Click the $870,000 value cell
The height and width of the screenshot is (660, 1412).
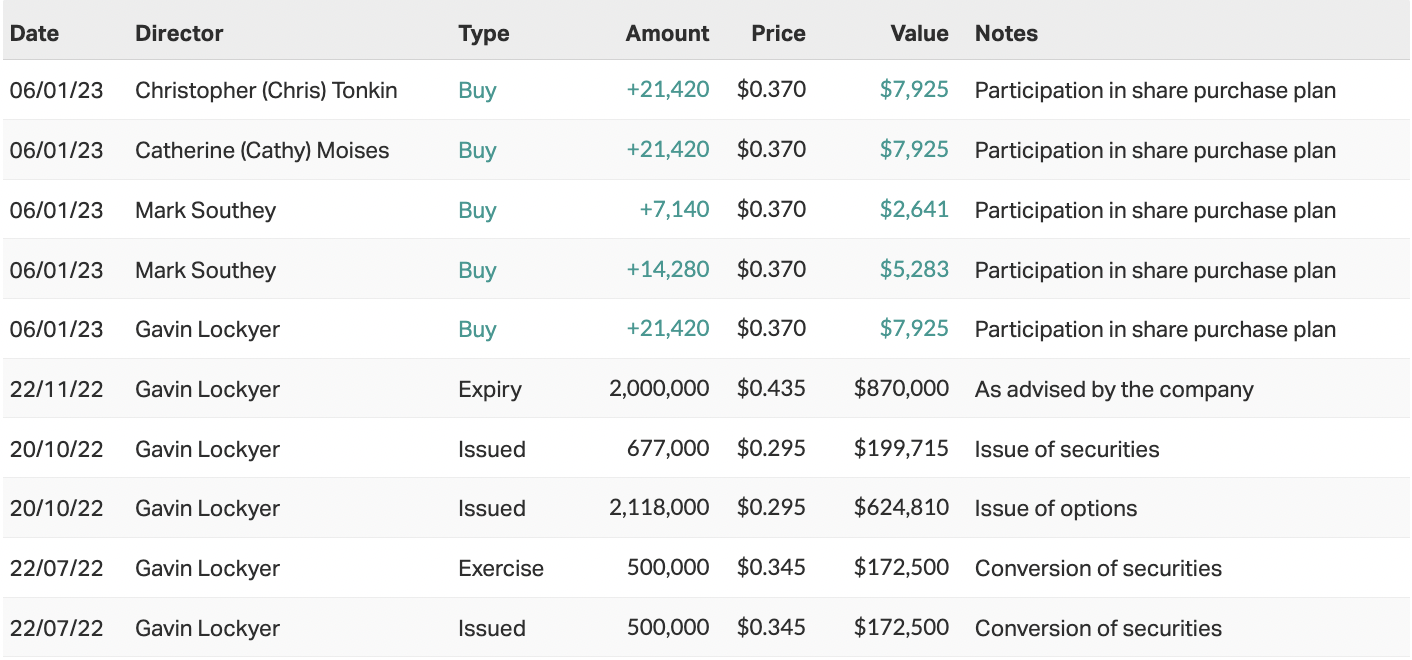pos(901,389)
